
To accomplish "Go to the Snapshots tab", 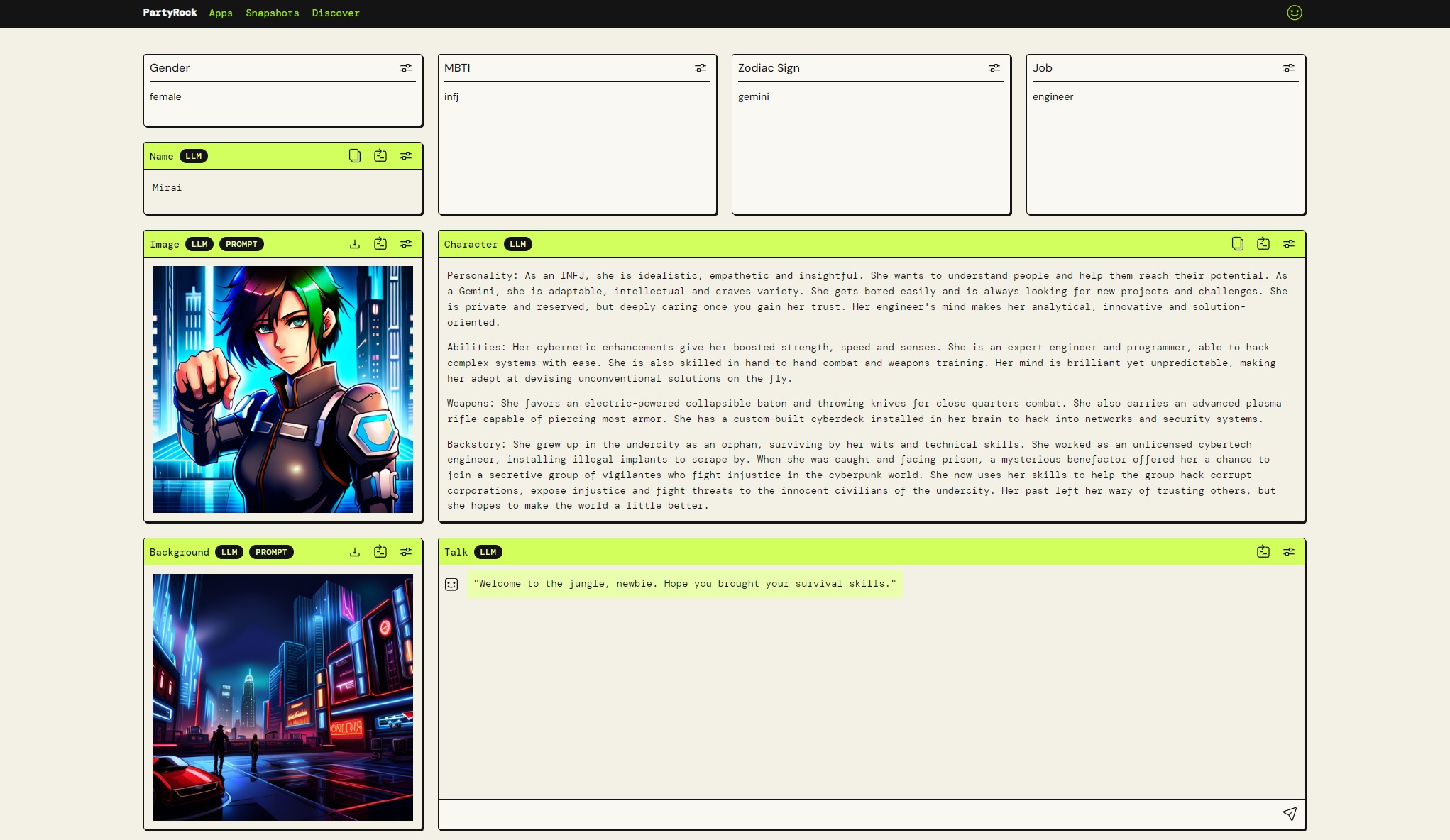I will [272, 13].
